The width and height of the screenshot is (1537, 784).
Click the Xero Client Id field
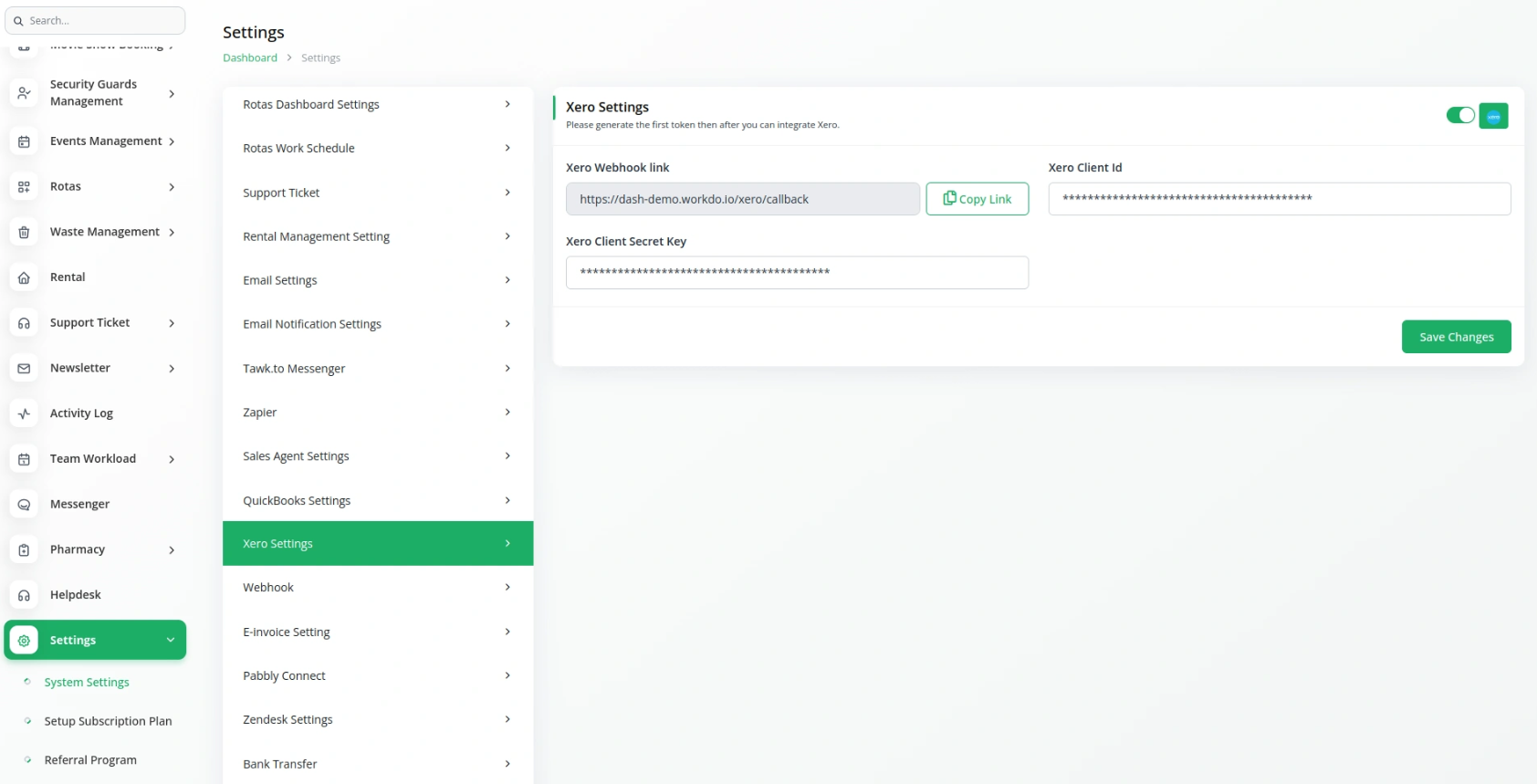click(x=1279, y=199)
